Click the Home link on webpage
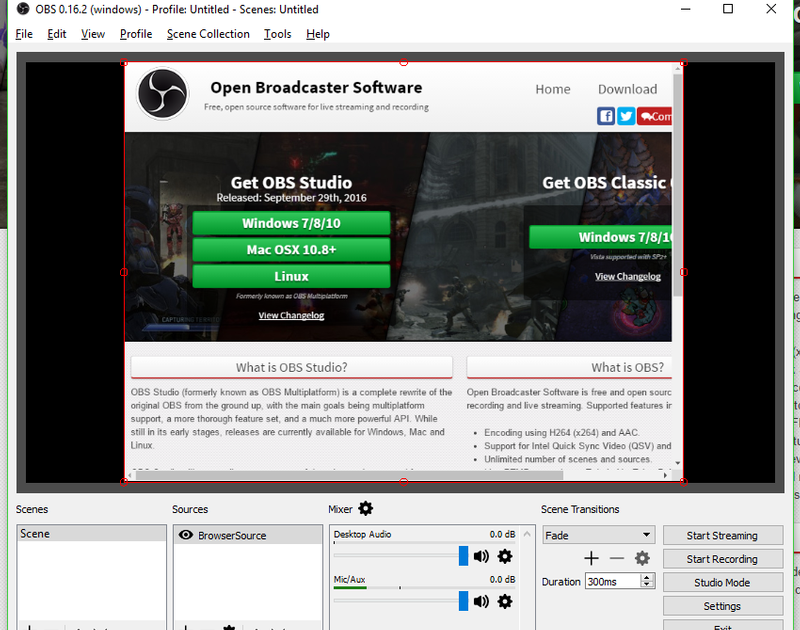Viewport: 800px width, 630px height. (x=553, y=89)
